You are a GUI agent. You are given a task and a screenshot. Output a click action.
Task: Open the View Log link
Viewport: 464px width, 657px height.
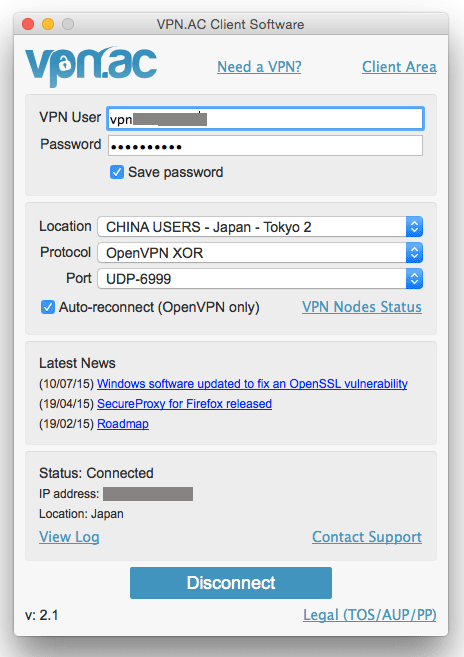pyautogui.click(x=69, y=537)
